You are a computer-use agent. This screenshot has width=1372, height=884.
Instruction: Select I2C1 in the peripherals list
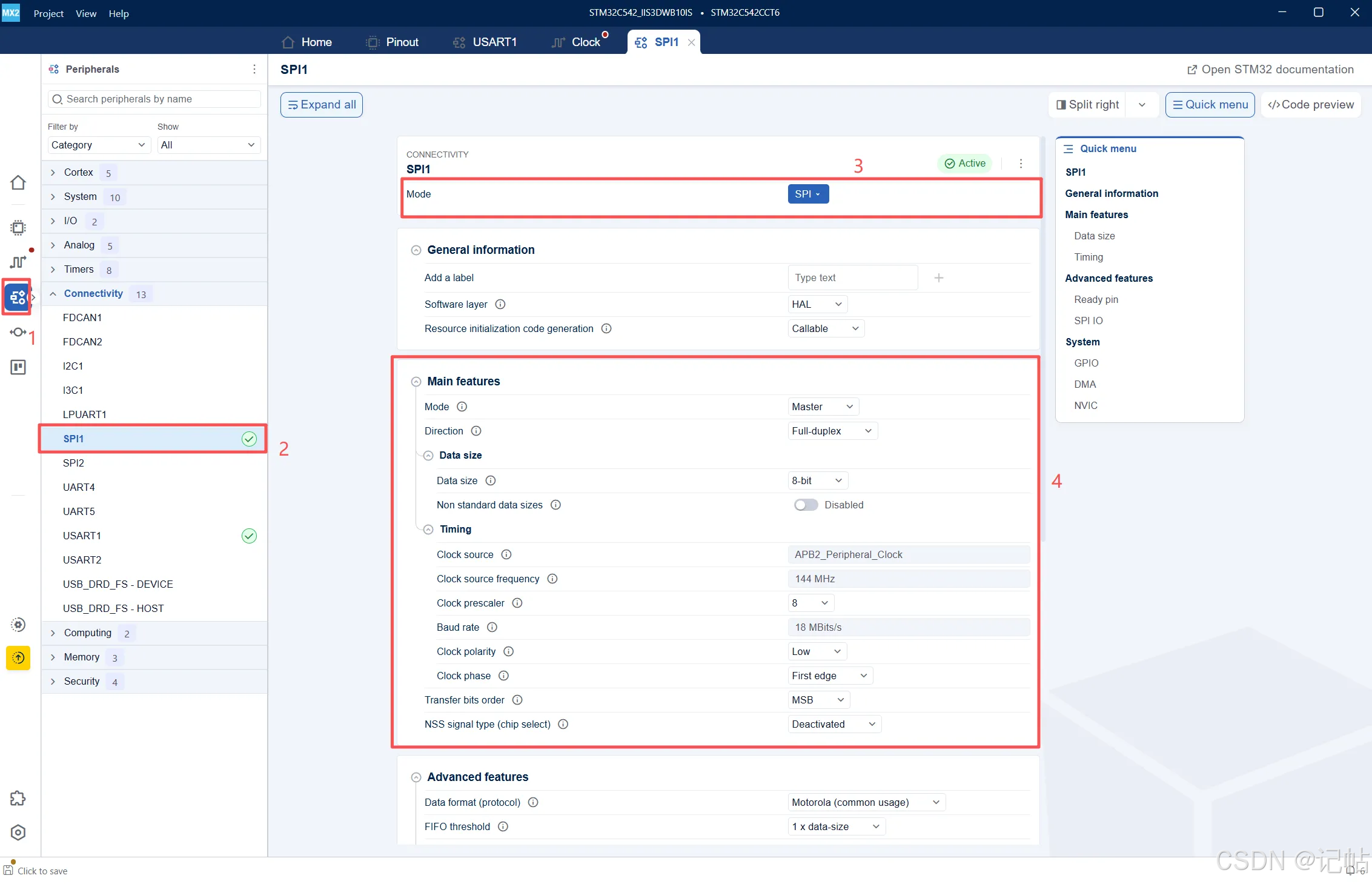coord(154,366)
